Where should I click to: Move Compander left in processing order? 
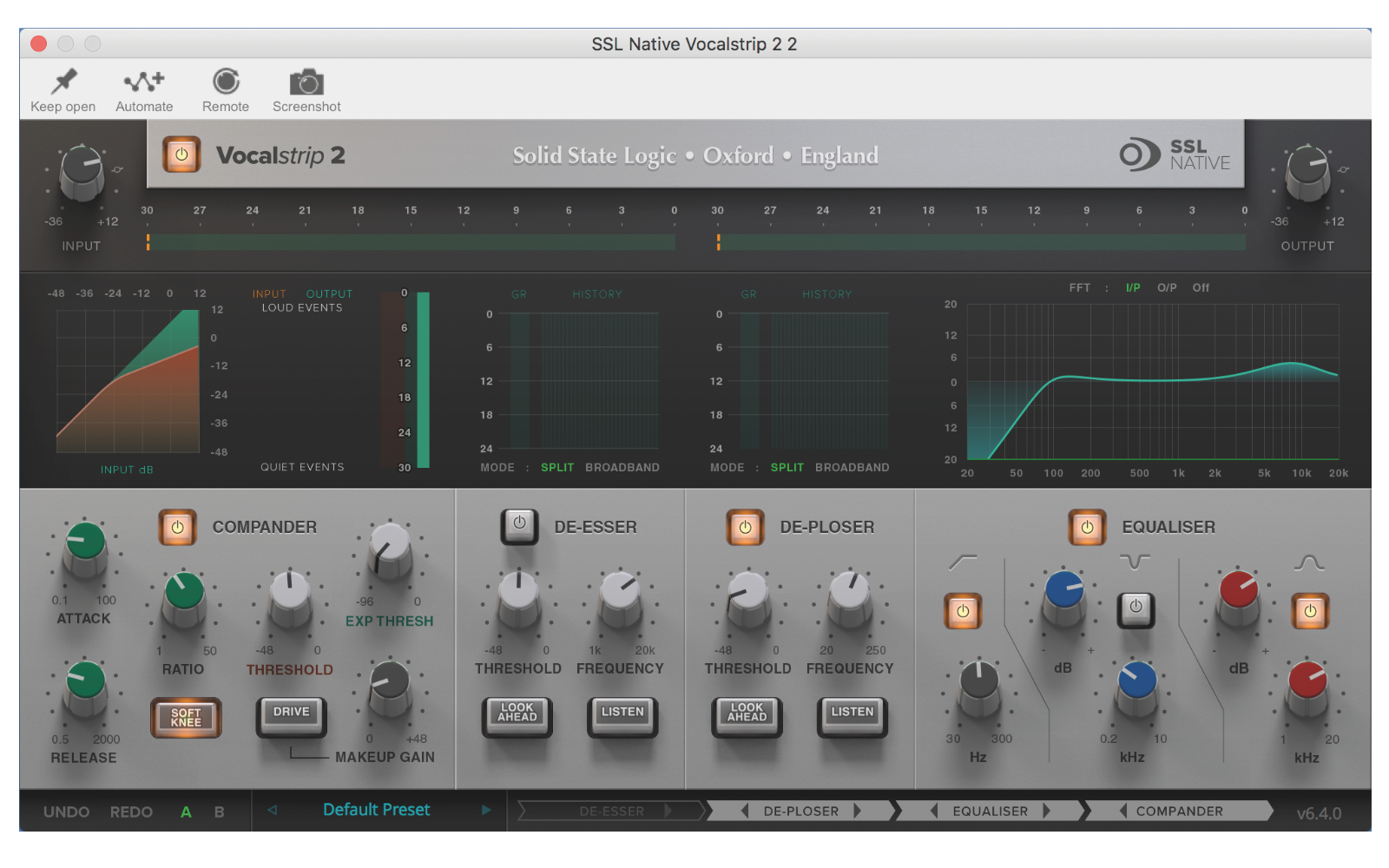(1123, 811)
